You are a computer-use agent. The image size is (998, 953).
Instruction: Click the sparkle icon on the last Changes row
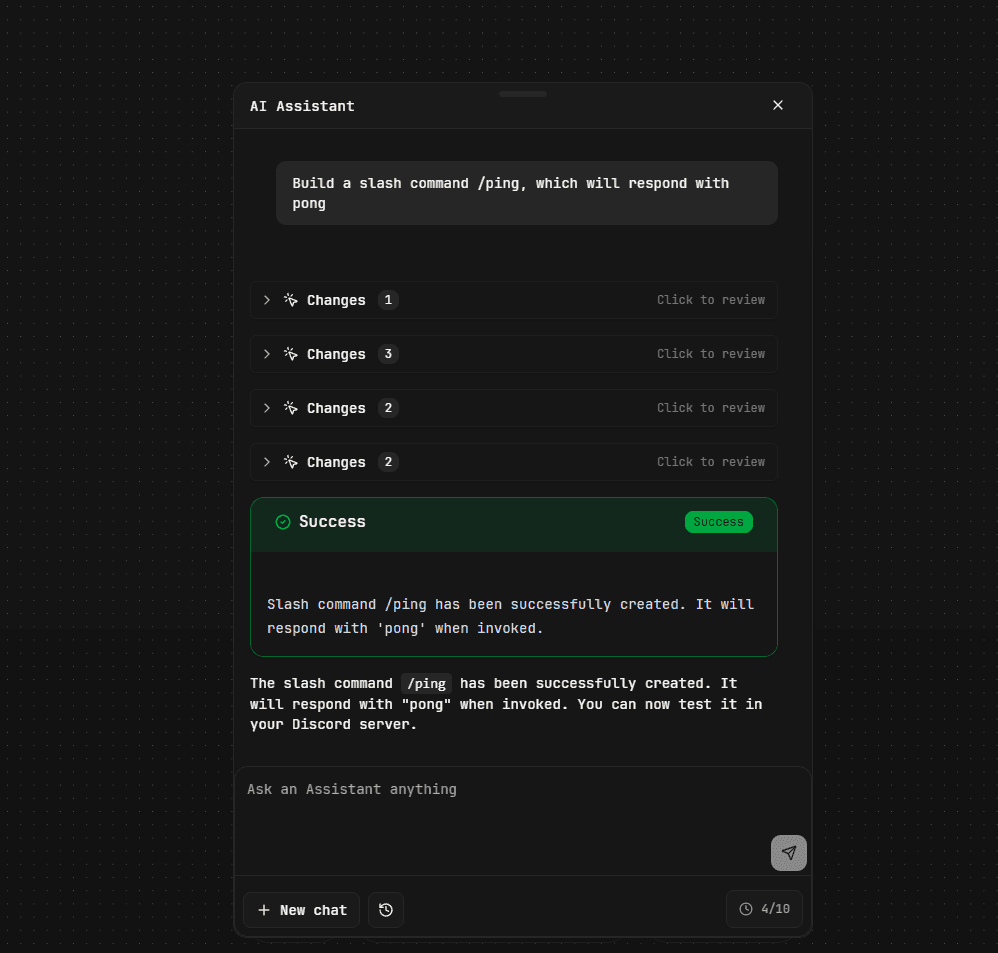click(x=290, y=461)
